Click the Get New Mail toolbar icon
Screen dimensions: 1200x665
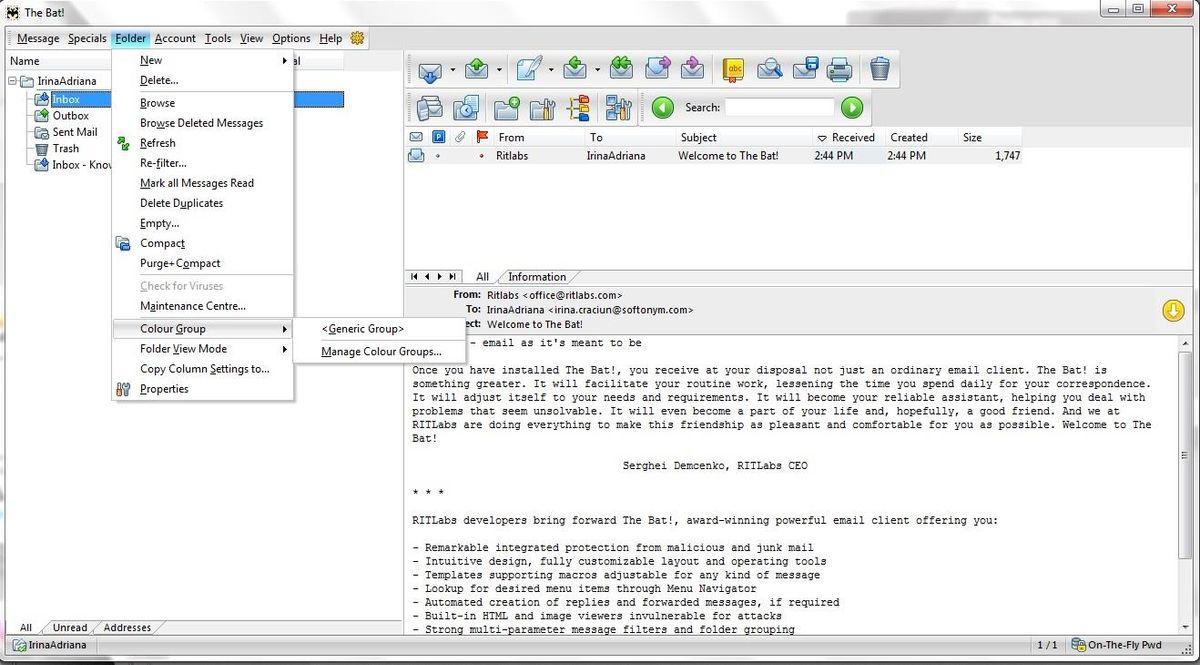(x=430, y=69)
